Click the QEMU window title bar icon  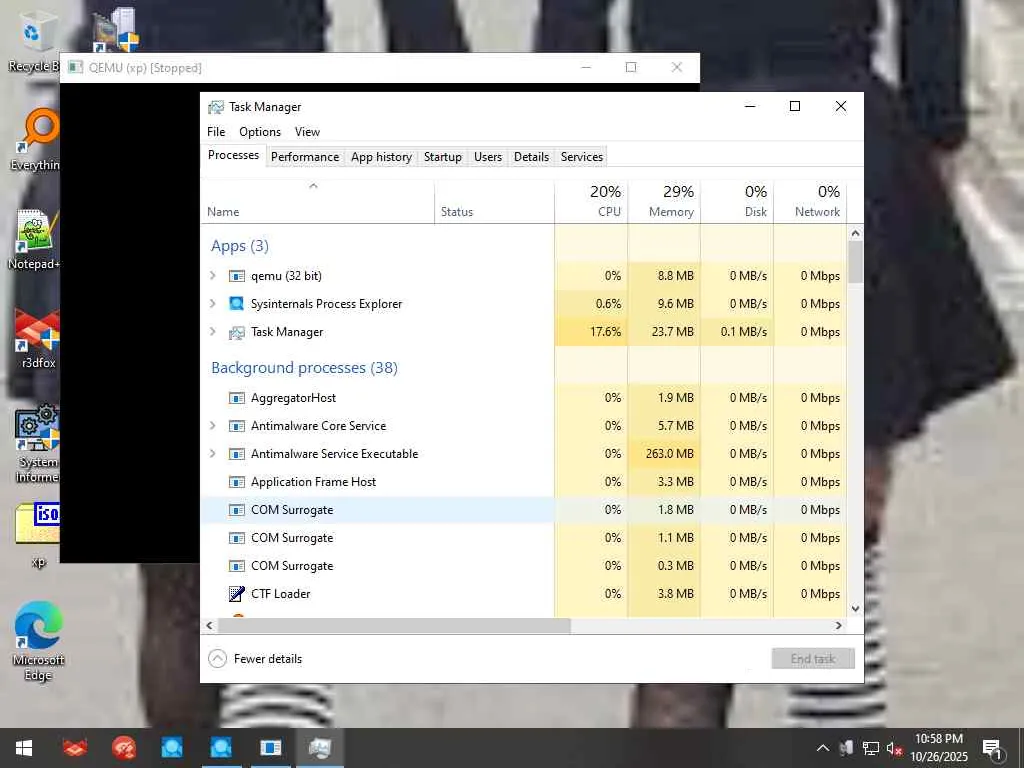point(76,67)
